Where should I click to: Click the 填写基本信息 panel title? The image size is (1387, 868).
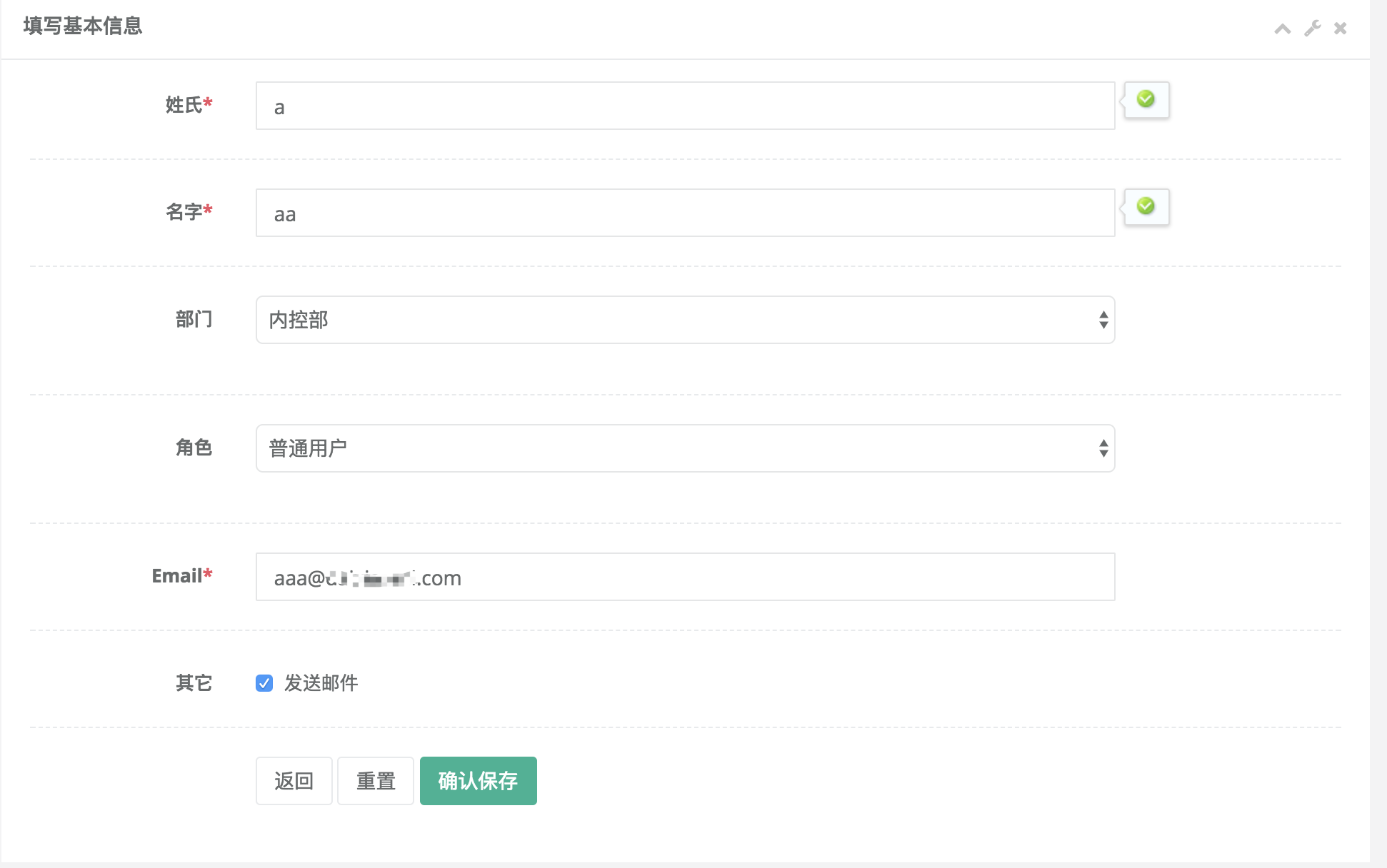click(x=83, y=26)
